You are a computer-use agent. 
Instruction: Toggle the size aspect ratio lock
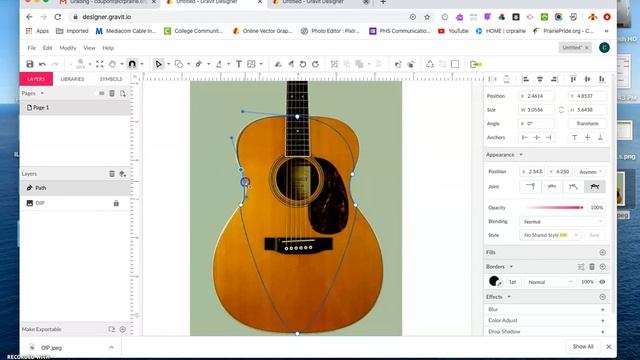click(561, 110)
